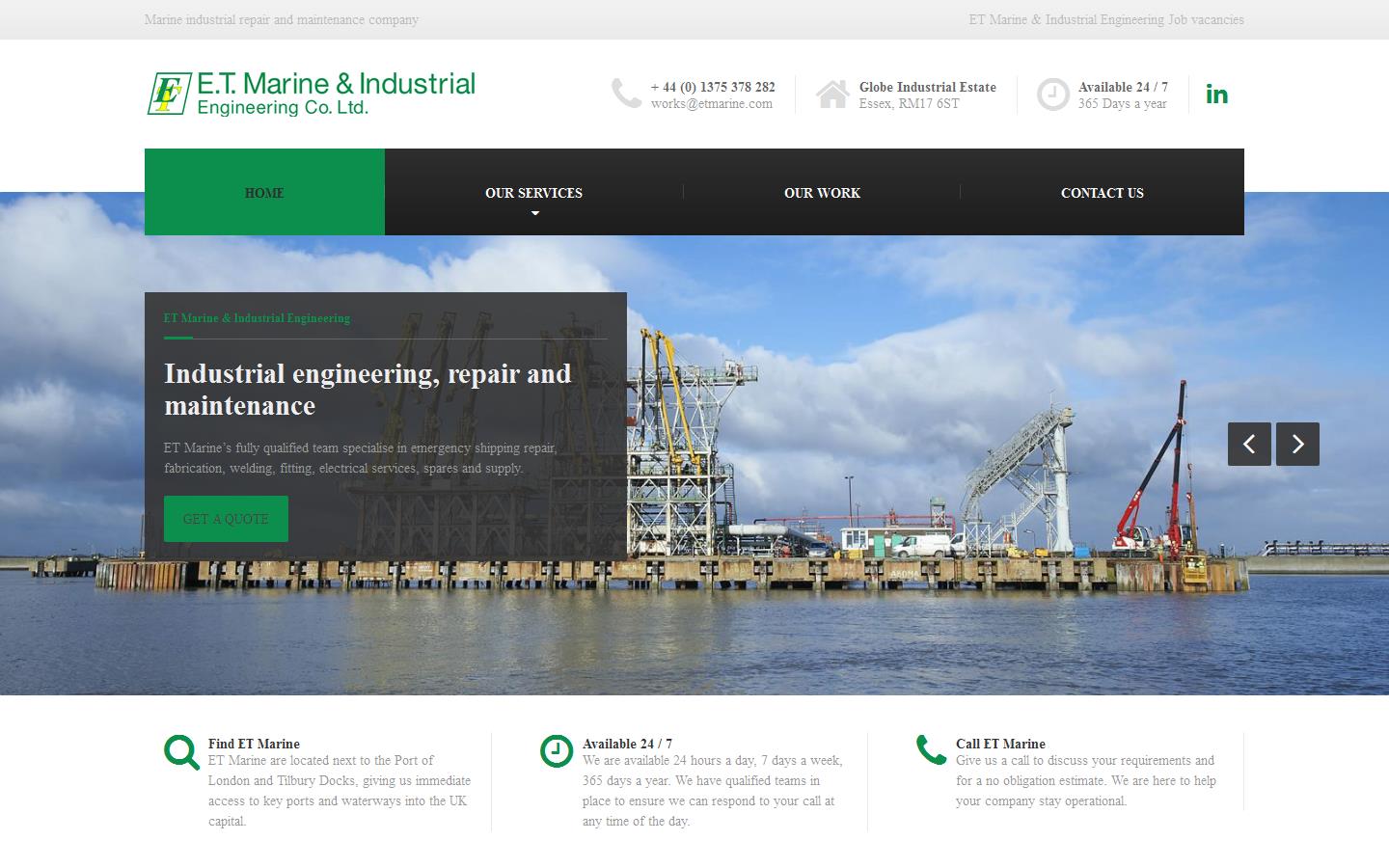Go to previous slide with left arrow
The height and width of the screenshot is (868, 1389).
coord(1249,444)
